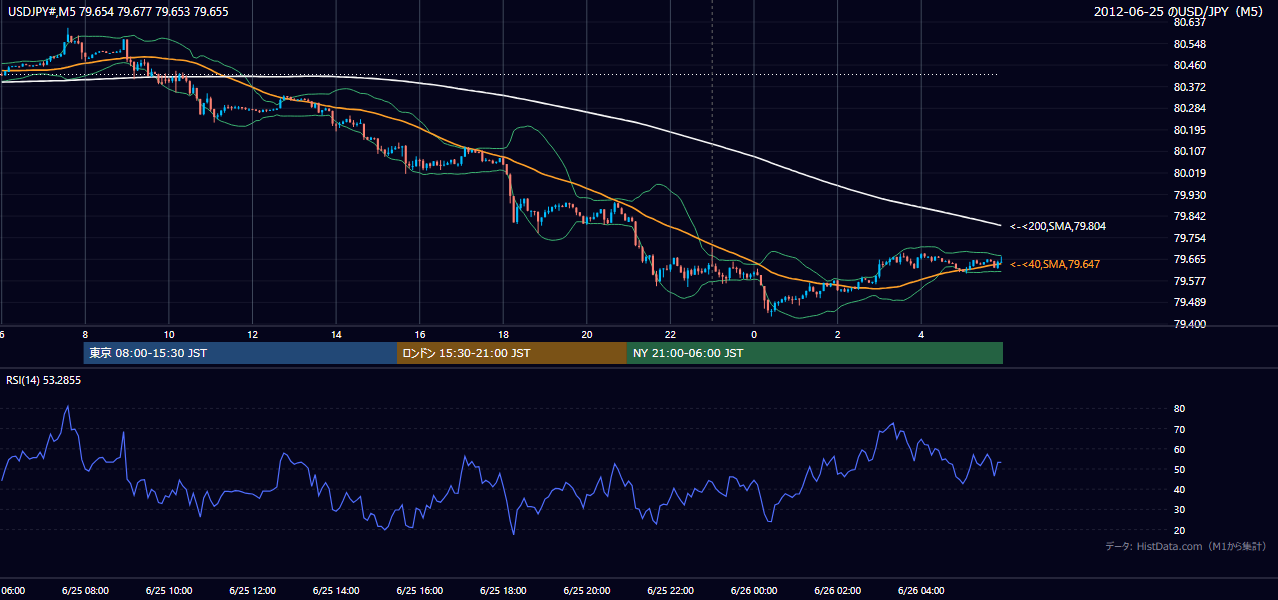
Task: Click the 40 SMA 79.647 label
Action: tap(1054, 264)
